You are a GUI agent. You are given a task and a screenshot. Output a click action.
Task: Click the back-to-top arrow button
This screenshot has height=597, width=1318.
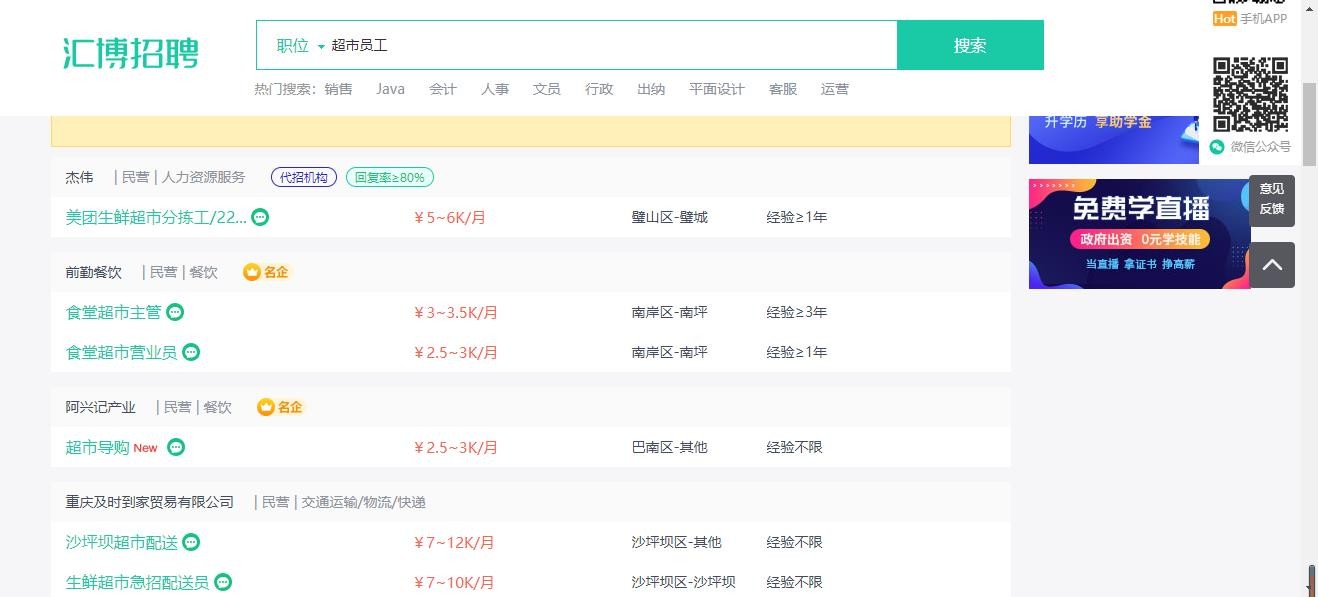1272,265
